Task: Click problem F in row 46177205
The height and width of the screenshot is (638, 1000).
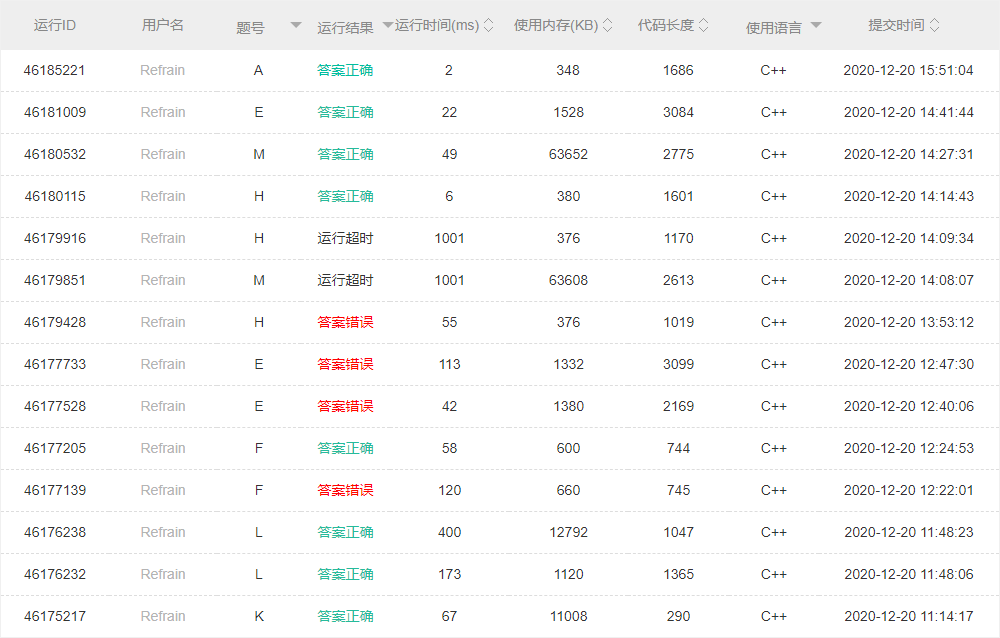Action: tap(259, 449)
